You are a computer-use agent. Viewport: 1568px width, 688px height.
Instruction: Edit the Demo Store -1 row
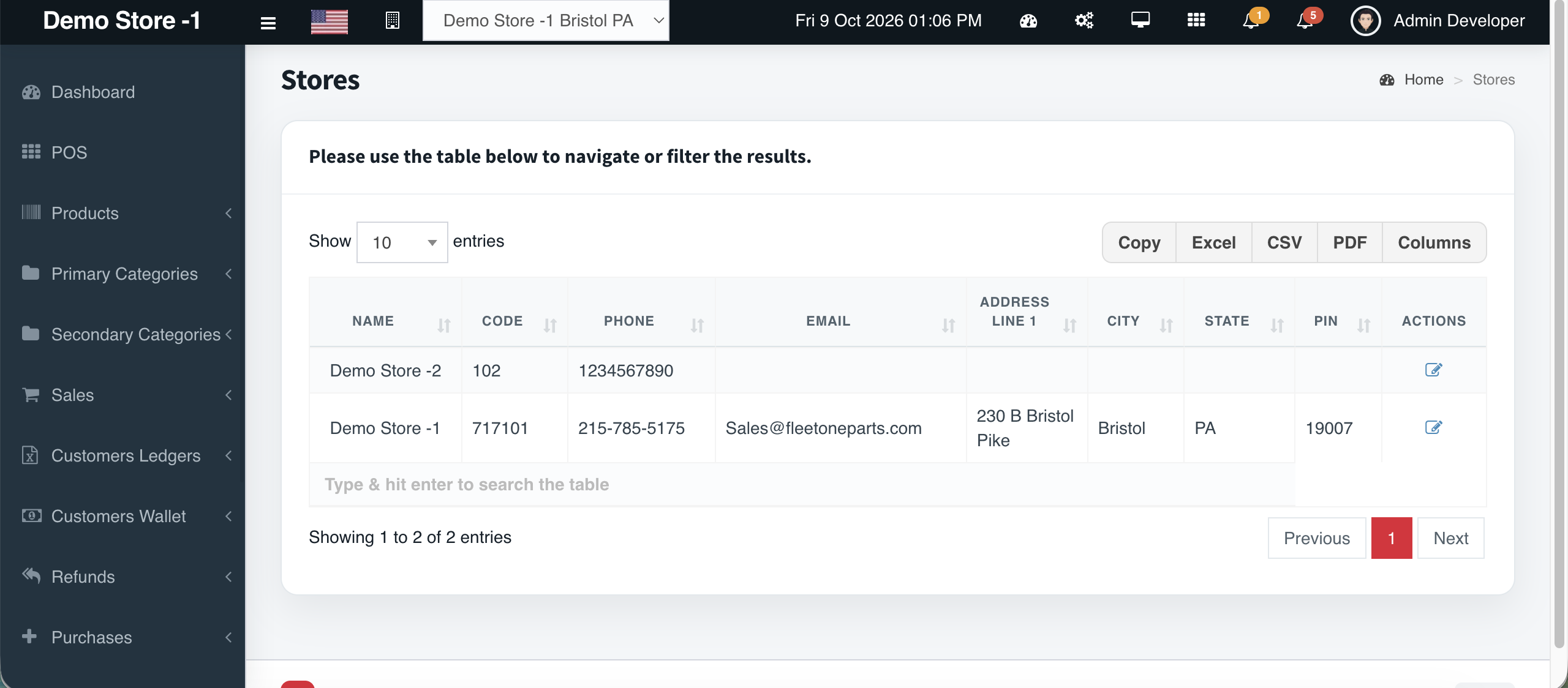[1433, 427]
